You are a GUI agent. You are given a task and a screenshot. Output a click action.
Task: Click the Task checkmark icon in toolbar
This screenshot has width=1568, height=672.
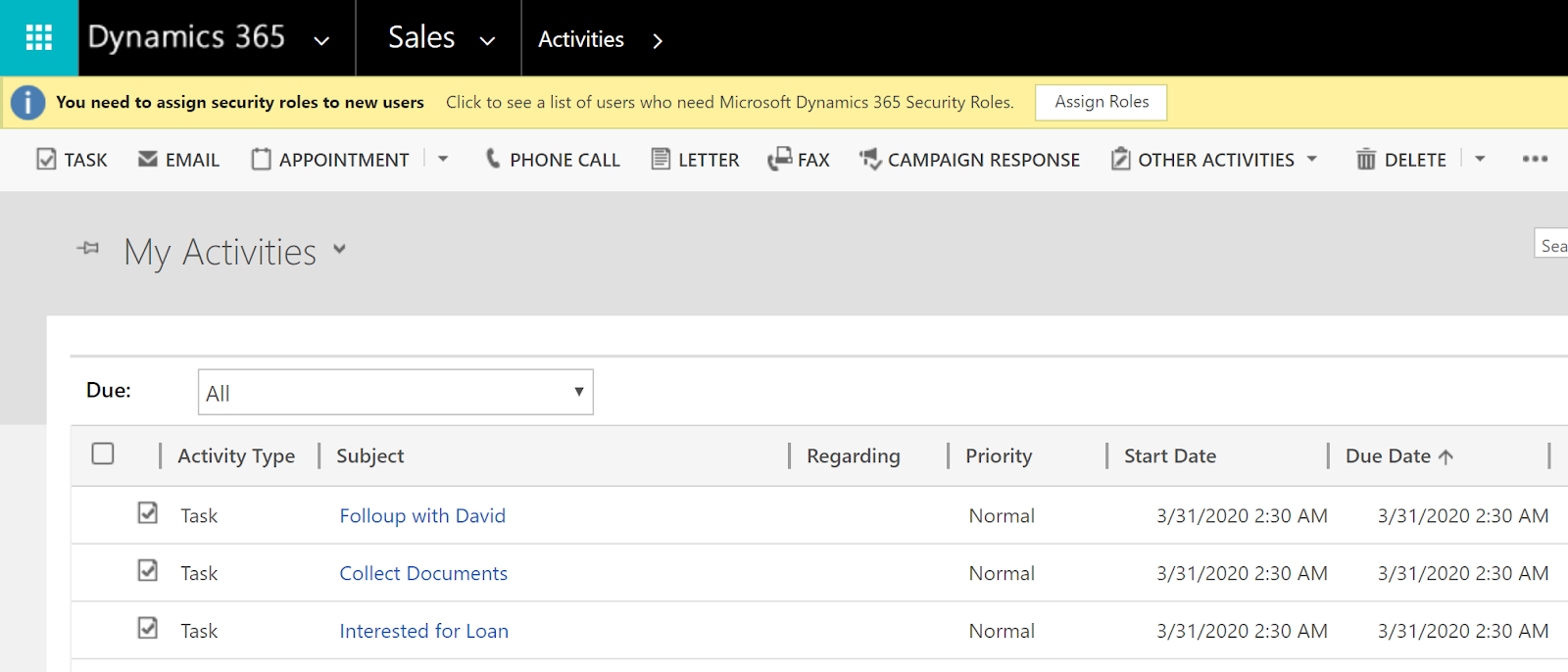pyautogui.click(x=46, y=159)
